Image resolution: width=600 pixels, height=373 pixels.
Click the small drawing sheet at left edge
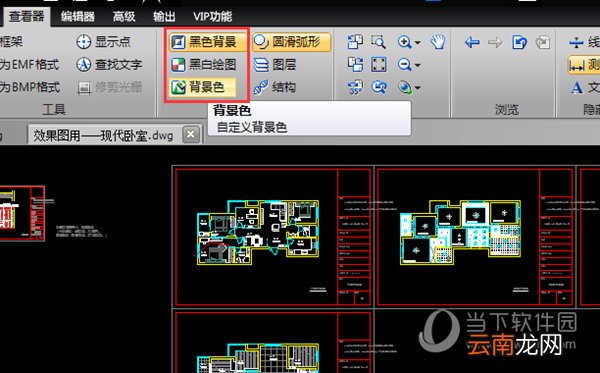pos(22,213)
